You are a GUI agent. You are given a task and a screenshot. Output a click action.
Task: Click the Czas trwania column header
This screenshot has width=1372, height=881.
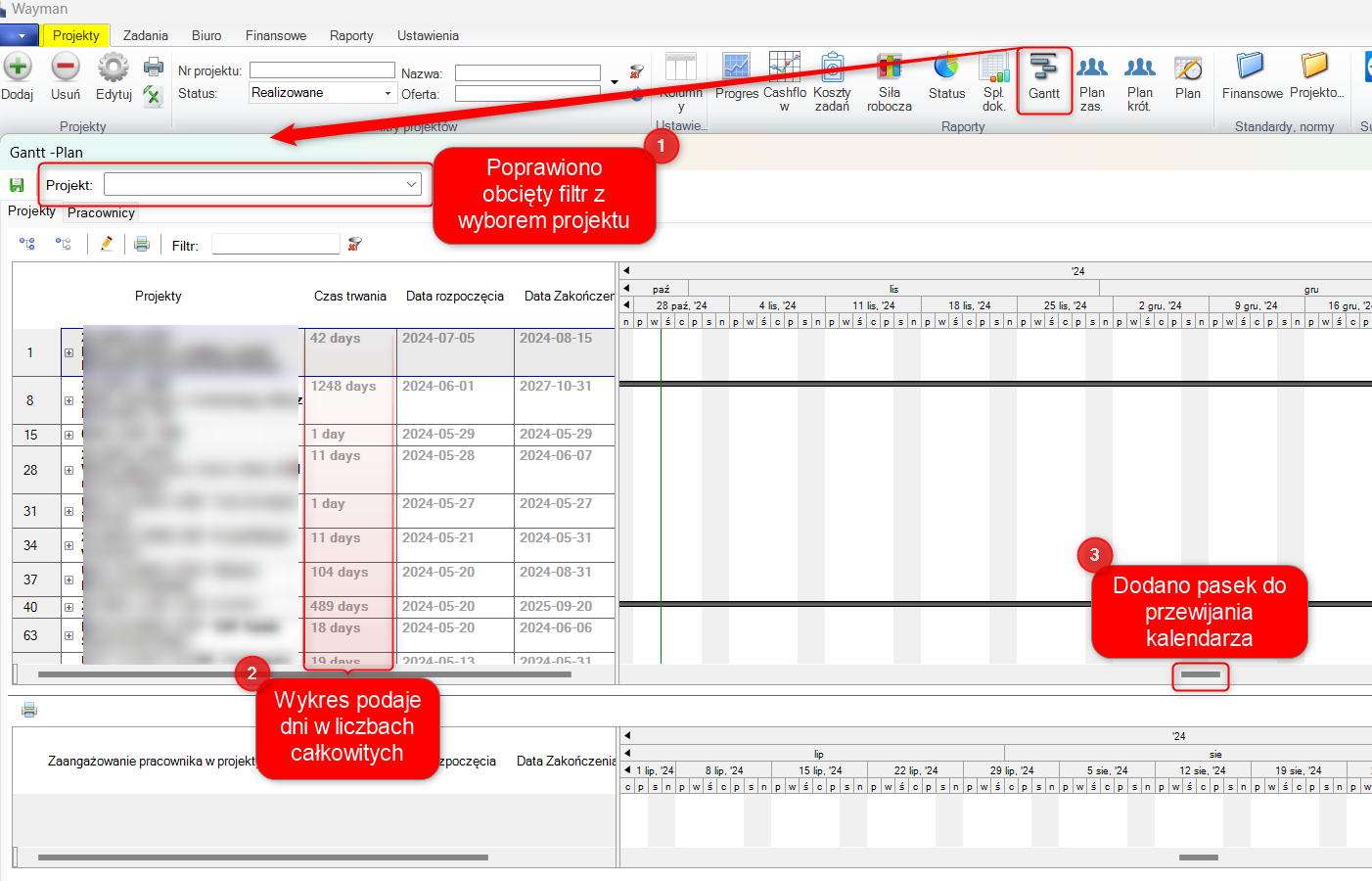[350, 296]
